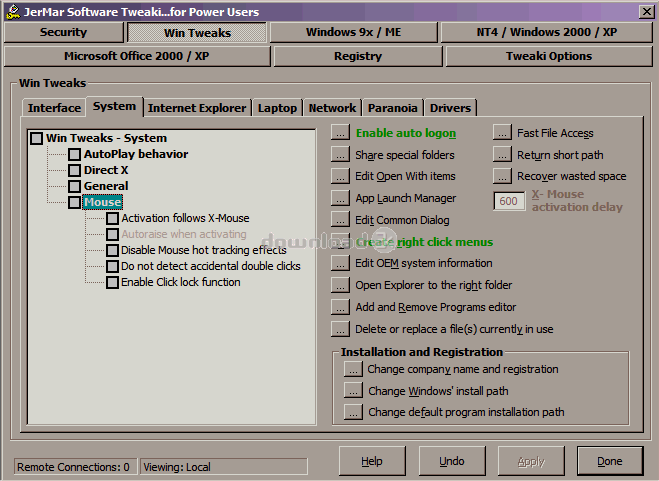This screenshot has height=481, width=659.
Task: Open the Tweaki Options tab
Action: 548,56
